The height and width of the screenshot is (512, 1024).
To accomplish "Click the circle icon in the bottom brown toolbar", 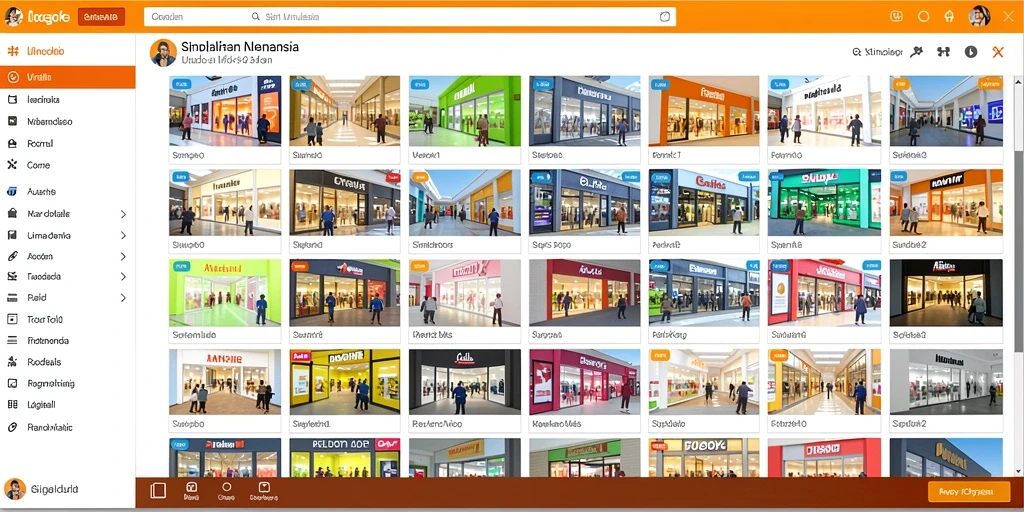I will click(x=227, y=487).
